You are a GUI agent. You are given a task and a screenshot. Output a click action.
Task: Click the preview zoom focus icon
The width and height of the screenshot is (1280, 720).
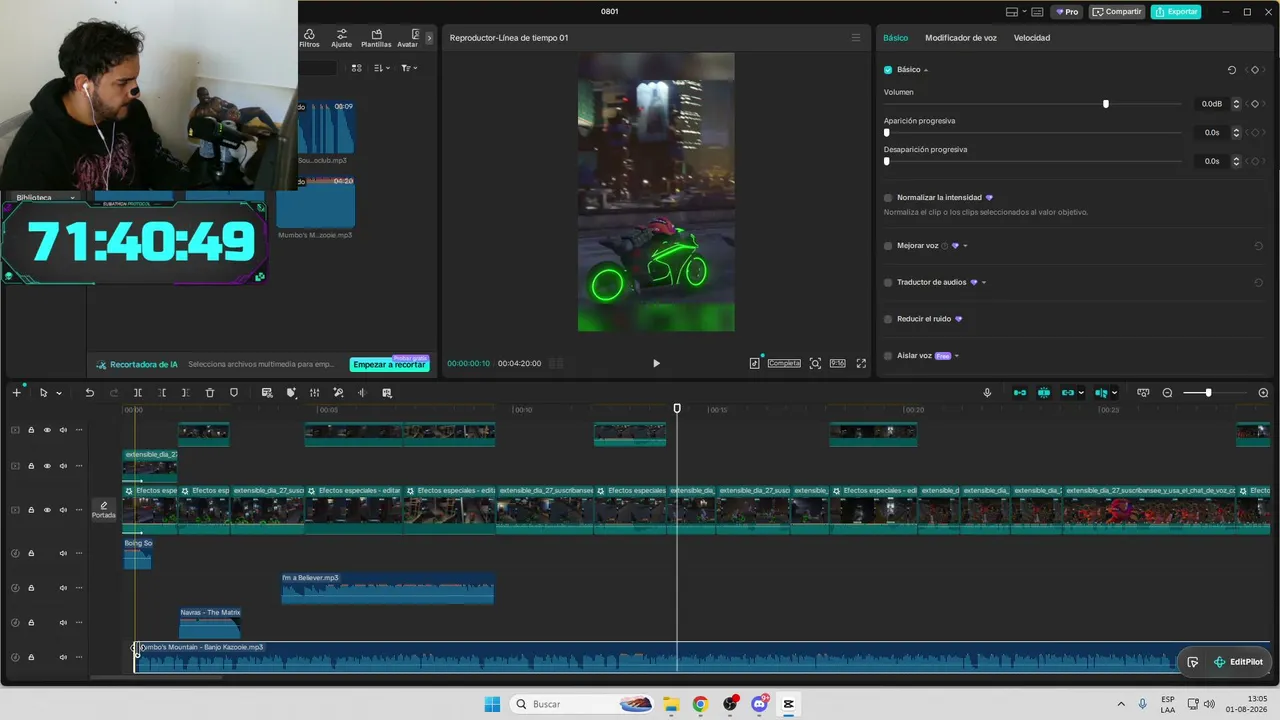pos(815,363)
